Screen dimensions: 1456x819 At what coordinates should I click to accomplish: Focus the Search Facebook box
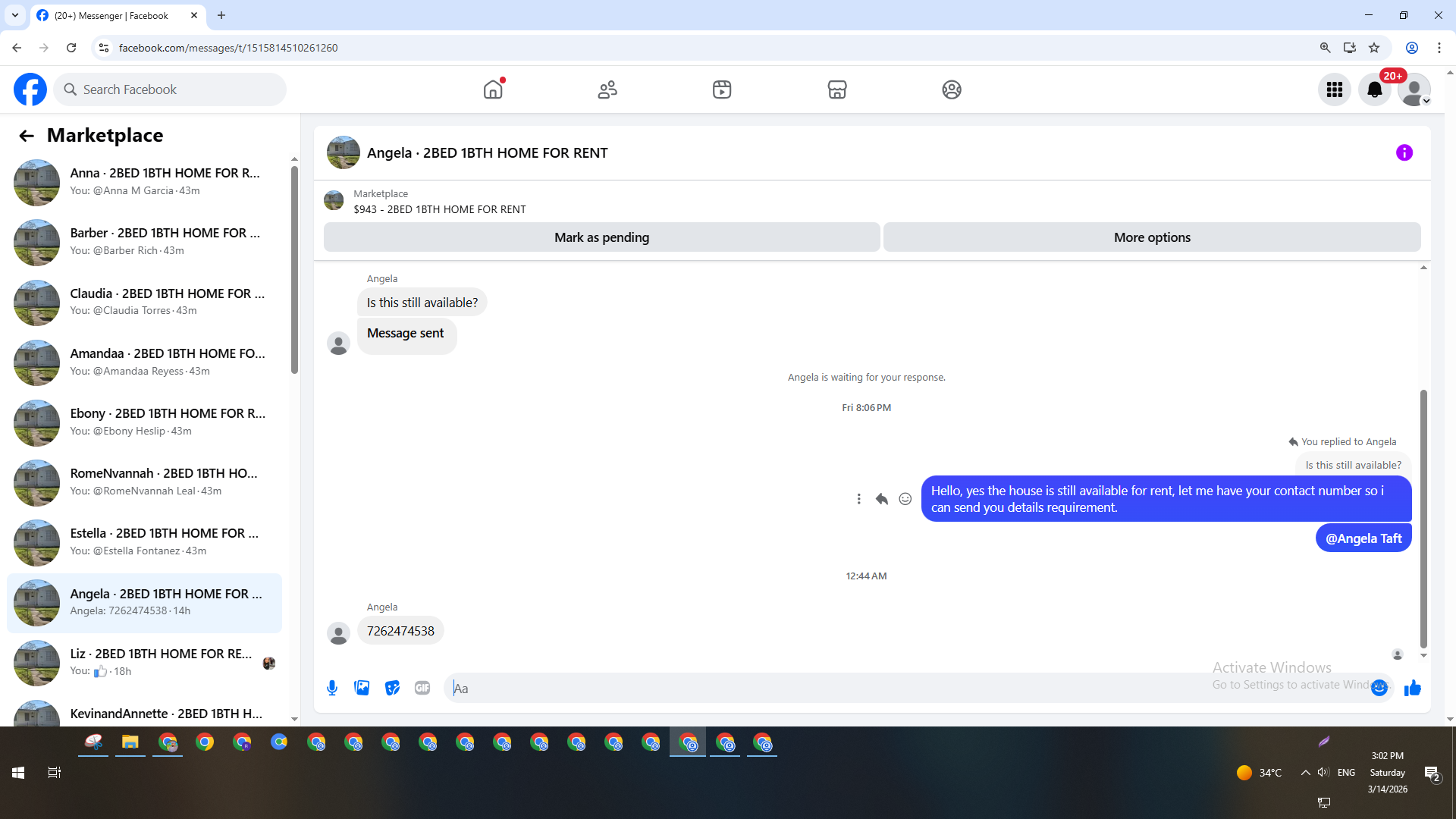point(170,89)
